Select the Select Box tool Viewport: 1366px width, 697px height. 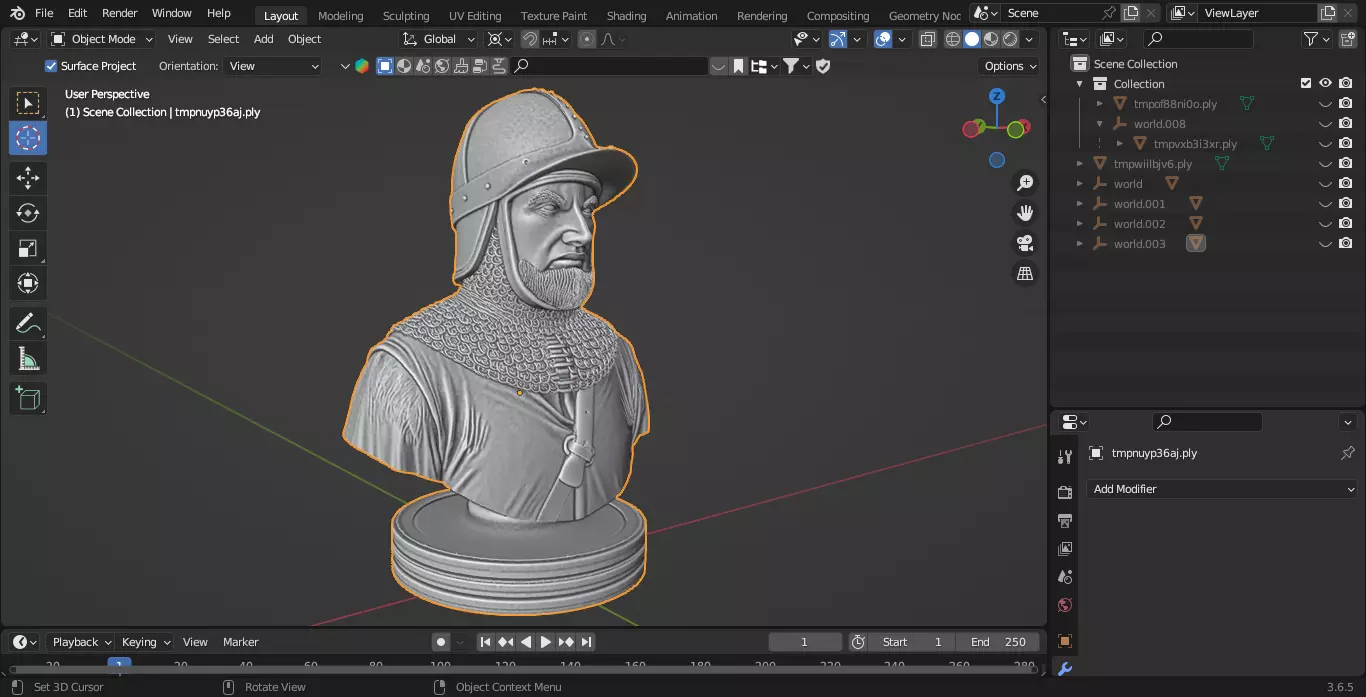(28, 103)
